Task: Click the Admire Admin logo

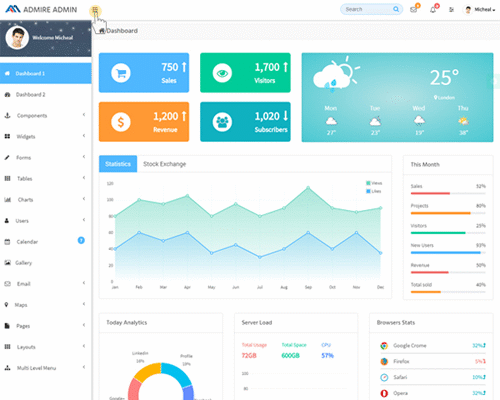Action: point(41,9)
